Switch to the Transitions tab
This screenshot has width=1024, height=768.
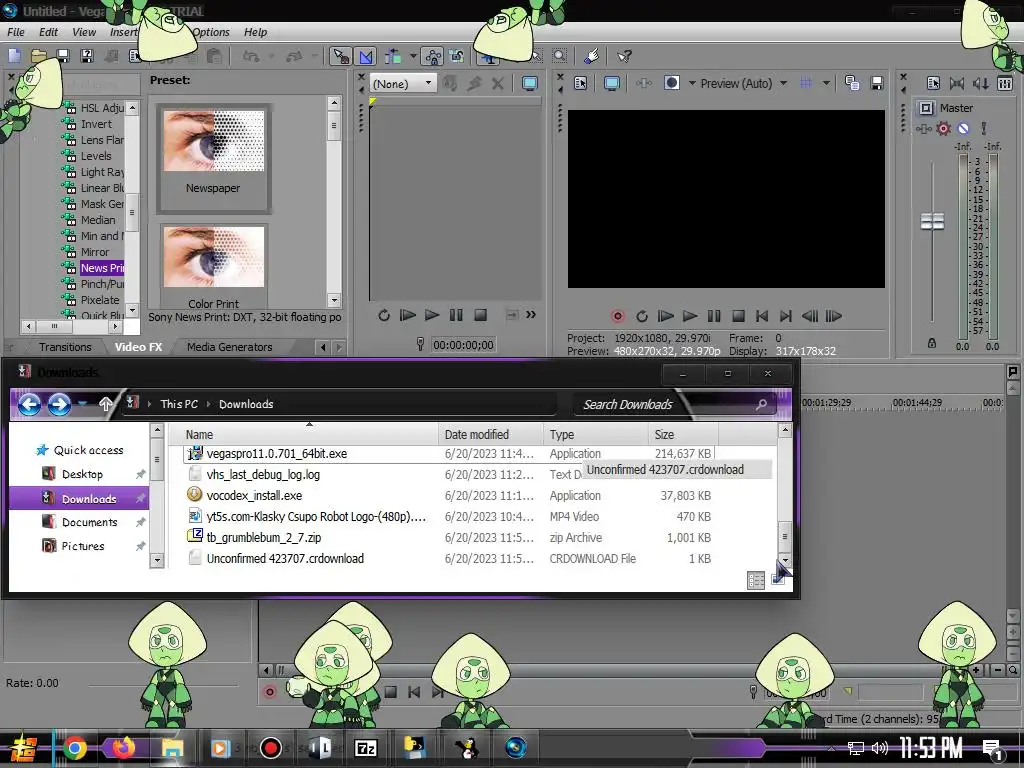pos(65,347)
